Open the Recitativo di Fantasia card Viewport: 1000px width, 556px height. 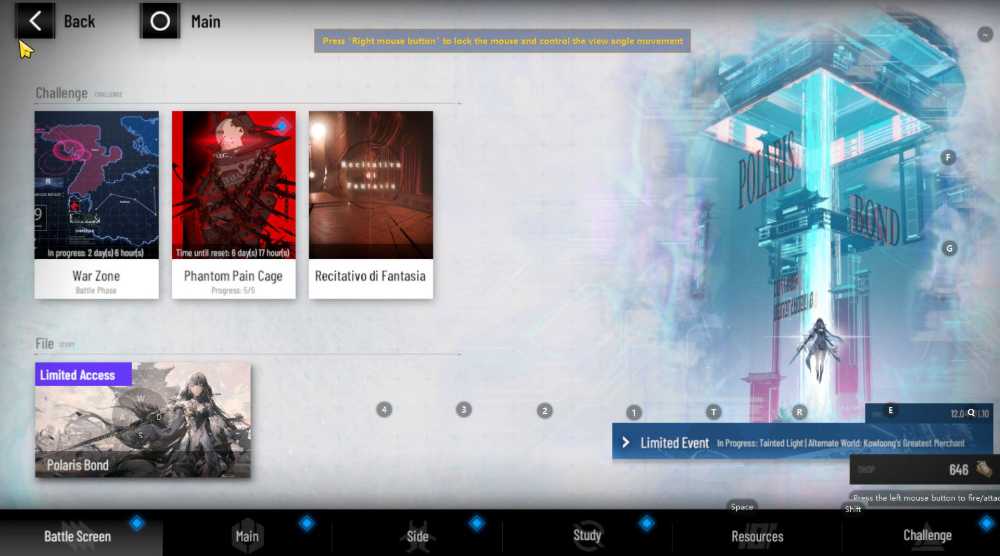[371, 205]
